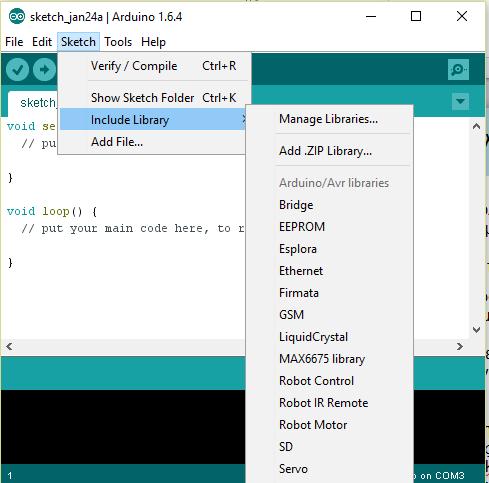Click the editor scroll down arrow
Image resolution: width=489 pixels, height=483 pixels.
[476, 330]
